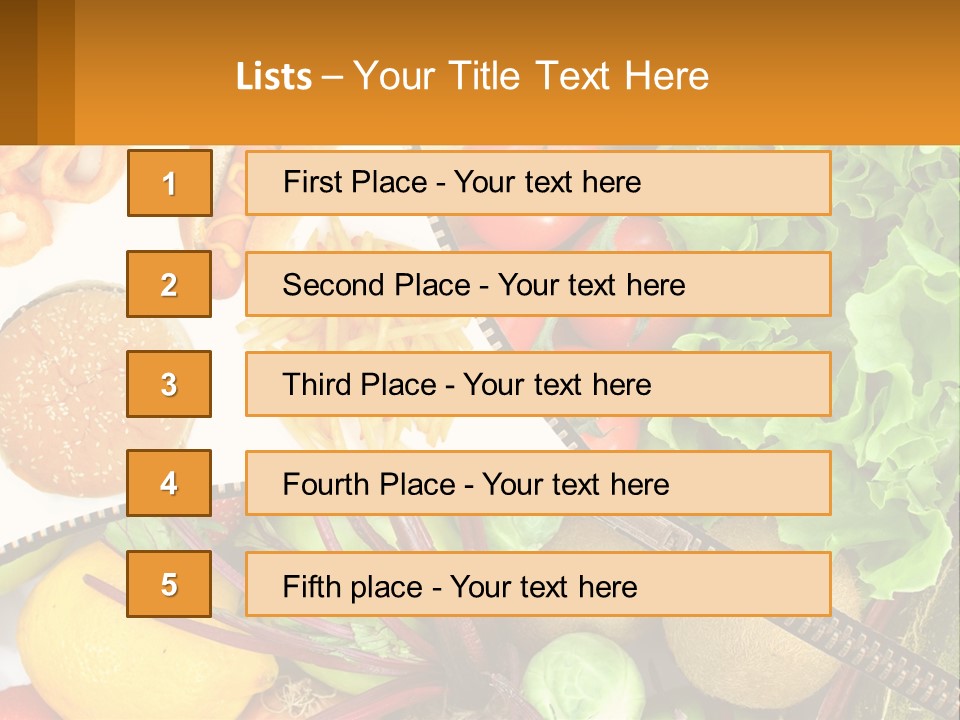Click the yellow lemon in the background

coord(70,630)
